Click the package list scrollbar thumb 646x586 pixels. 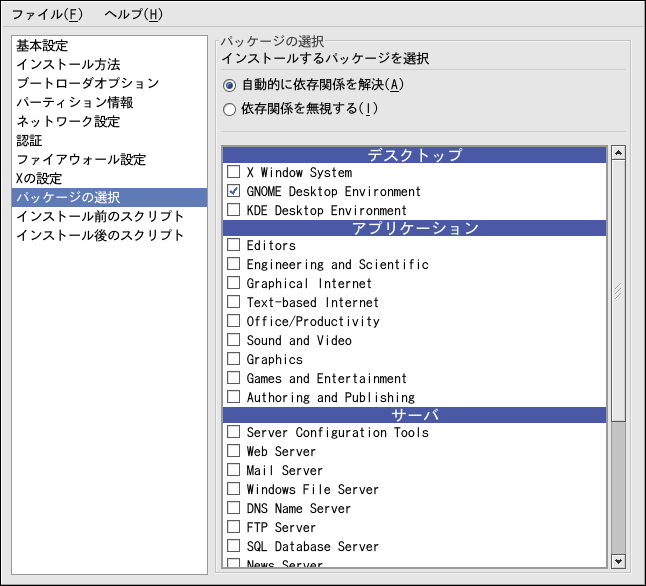[x=618, y=290]
